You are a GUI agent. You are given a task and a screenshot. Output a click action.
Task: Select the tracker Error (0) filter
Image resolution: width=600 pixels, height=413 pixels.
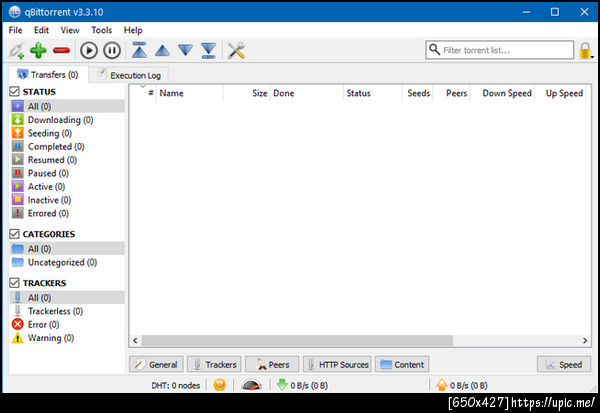67,325
